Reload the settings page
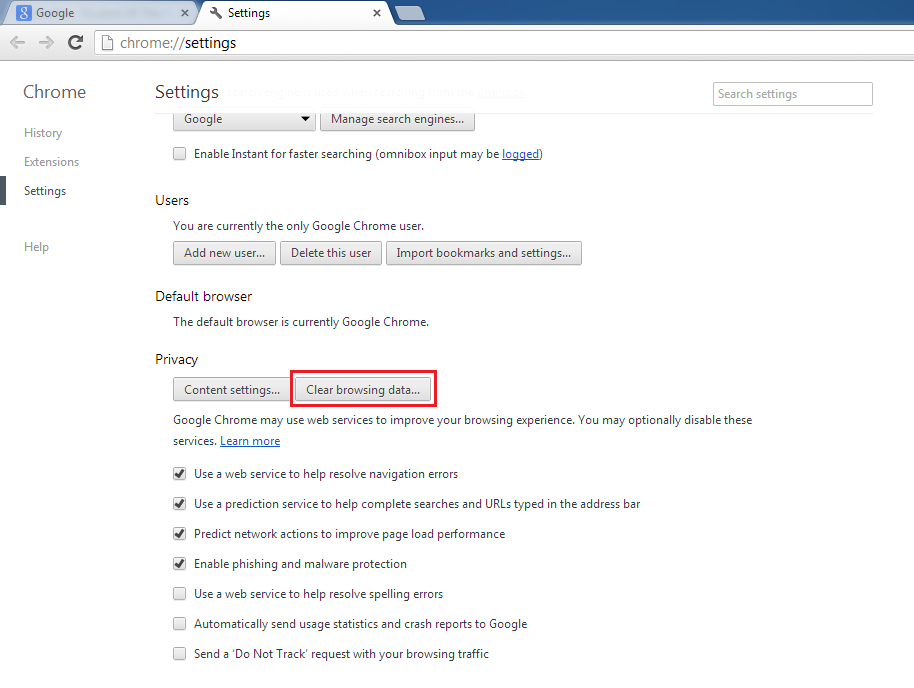Viewport: 914px width, 688px height. 75,43
